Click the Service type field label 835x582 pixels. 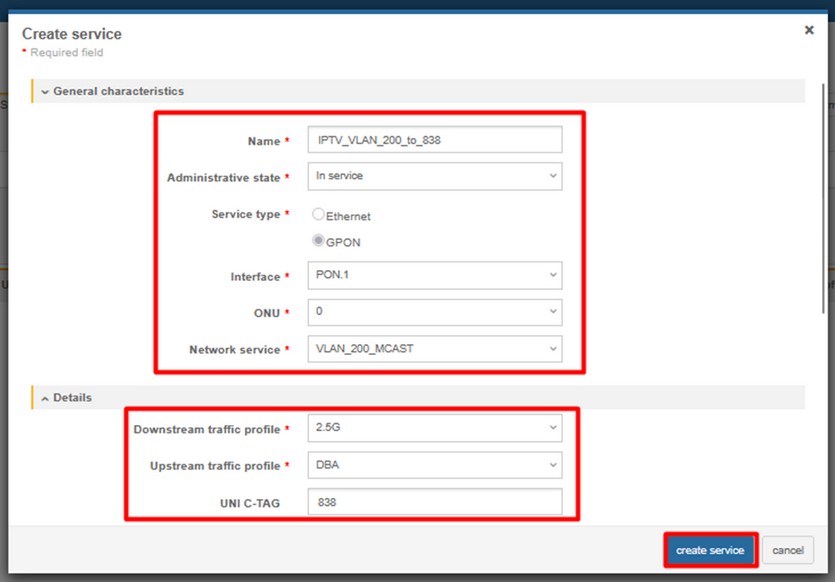click(x=245, y=215)
